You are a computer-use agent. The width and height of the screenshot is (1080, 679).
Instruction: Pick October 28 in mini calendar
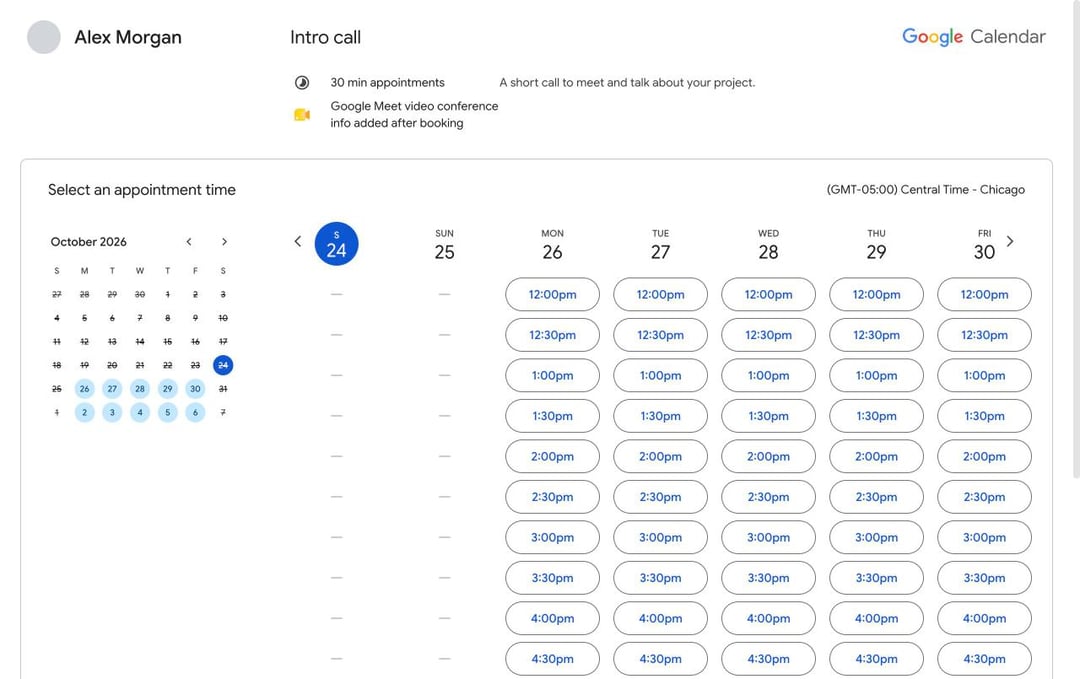point(140,389)
